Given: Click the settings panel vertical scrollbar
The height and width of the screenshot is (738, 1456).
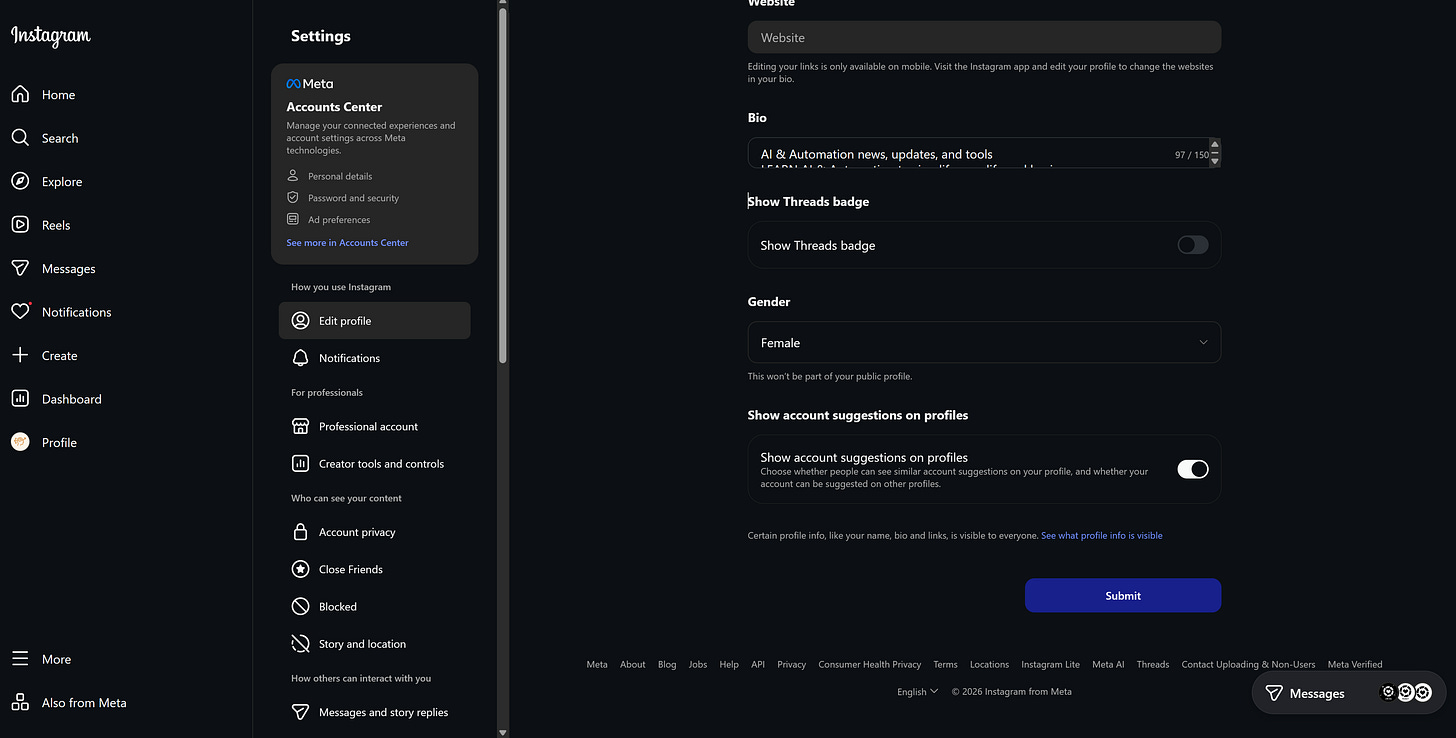Looking at the screenshot, I should click(x=503, y=185).
